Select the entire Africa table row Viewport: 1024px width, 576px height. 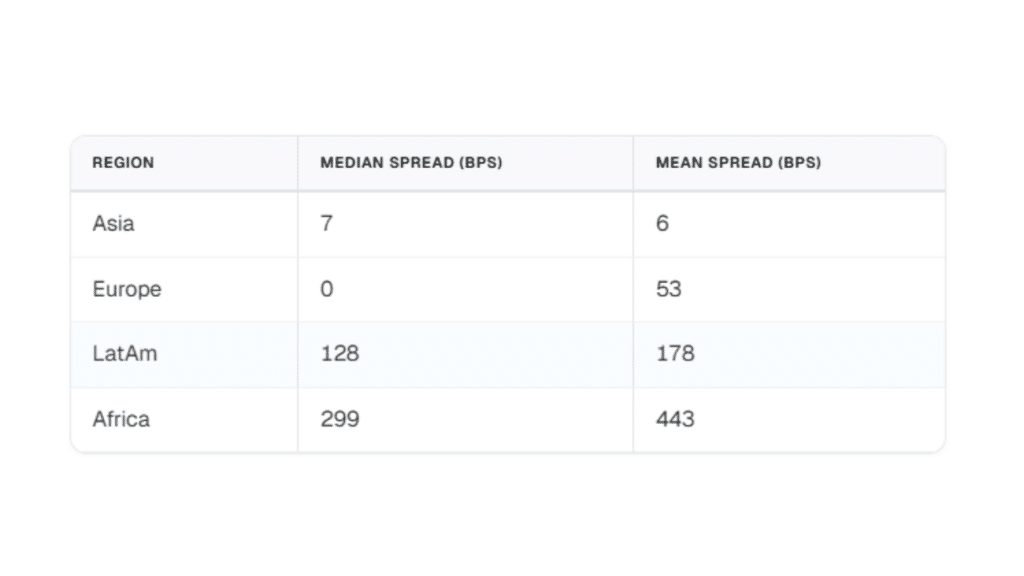tap(508, 419)
